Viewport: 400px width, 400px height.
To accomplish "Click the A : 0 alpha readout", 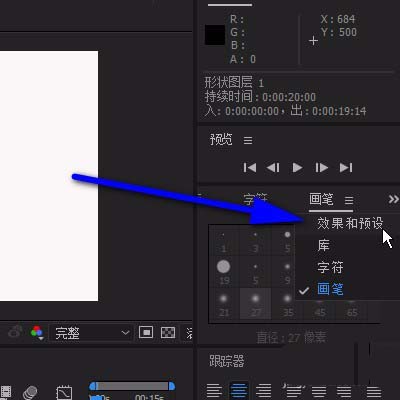I will pyautogui.click(x=243, y=59).
